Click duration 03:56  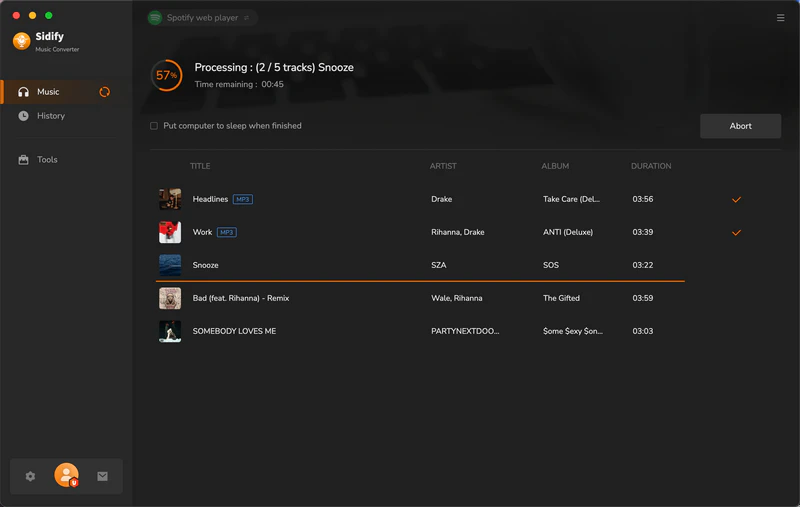[642, 199]
